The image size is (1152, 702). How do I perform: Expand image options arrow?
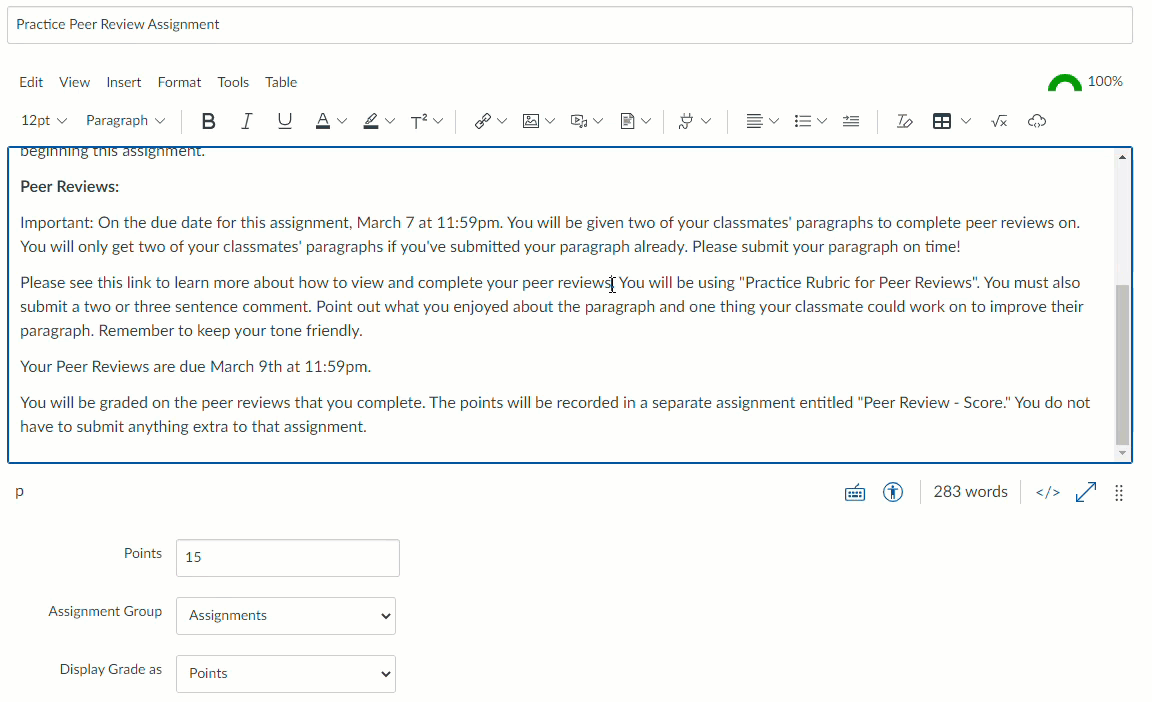pos(550,121)
